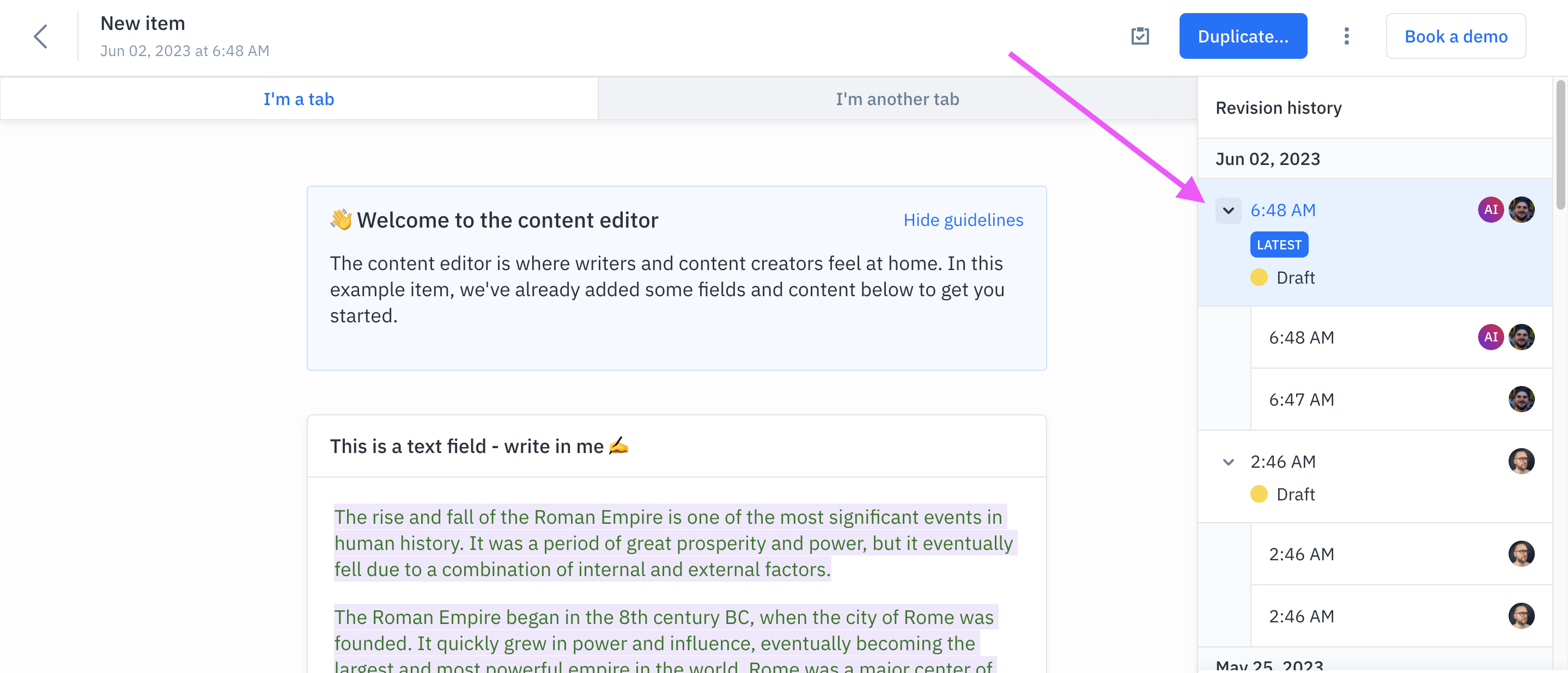Viewport: 1568px width, 673px height.
Task: Click yellow Draft status dot under LATEST
Action: point(1259,278)
